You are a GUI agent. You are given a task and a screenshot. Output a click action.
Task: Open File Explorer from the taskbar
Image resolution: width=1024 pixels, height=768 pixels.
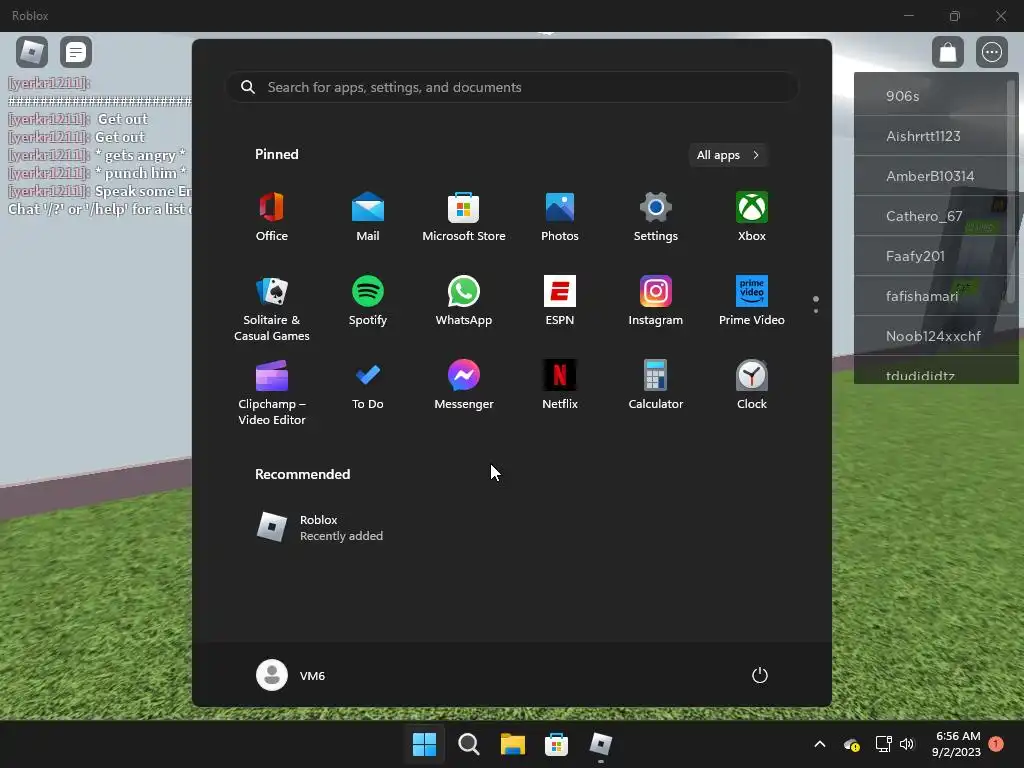(x=513, y=744)
